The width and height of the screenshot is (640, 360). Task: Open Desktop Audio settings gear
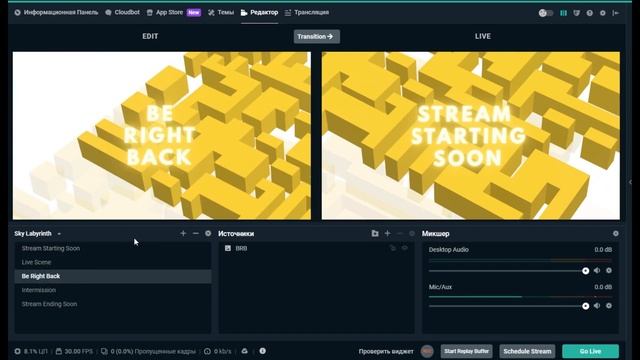click(609, 270)
